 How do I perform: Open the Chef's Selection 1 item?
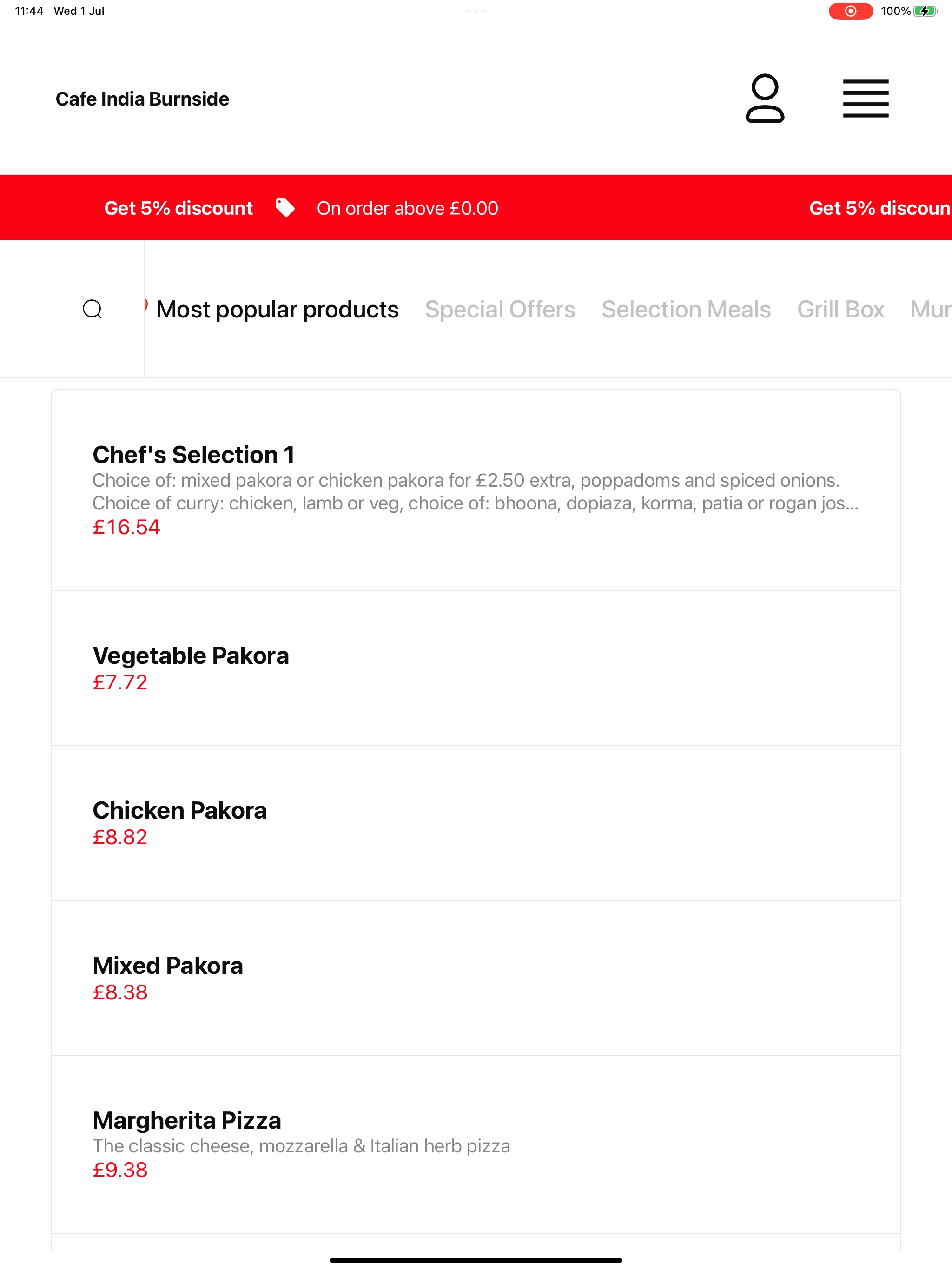[476, 490]
